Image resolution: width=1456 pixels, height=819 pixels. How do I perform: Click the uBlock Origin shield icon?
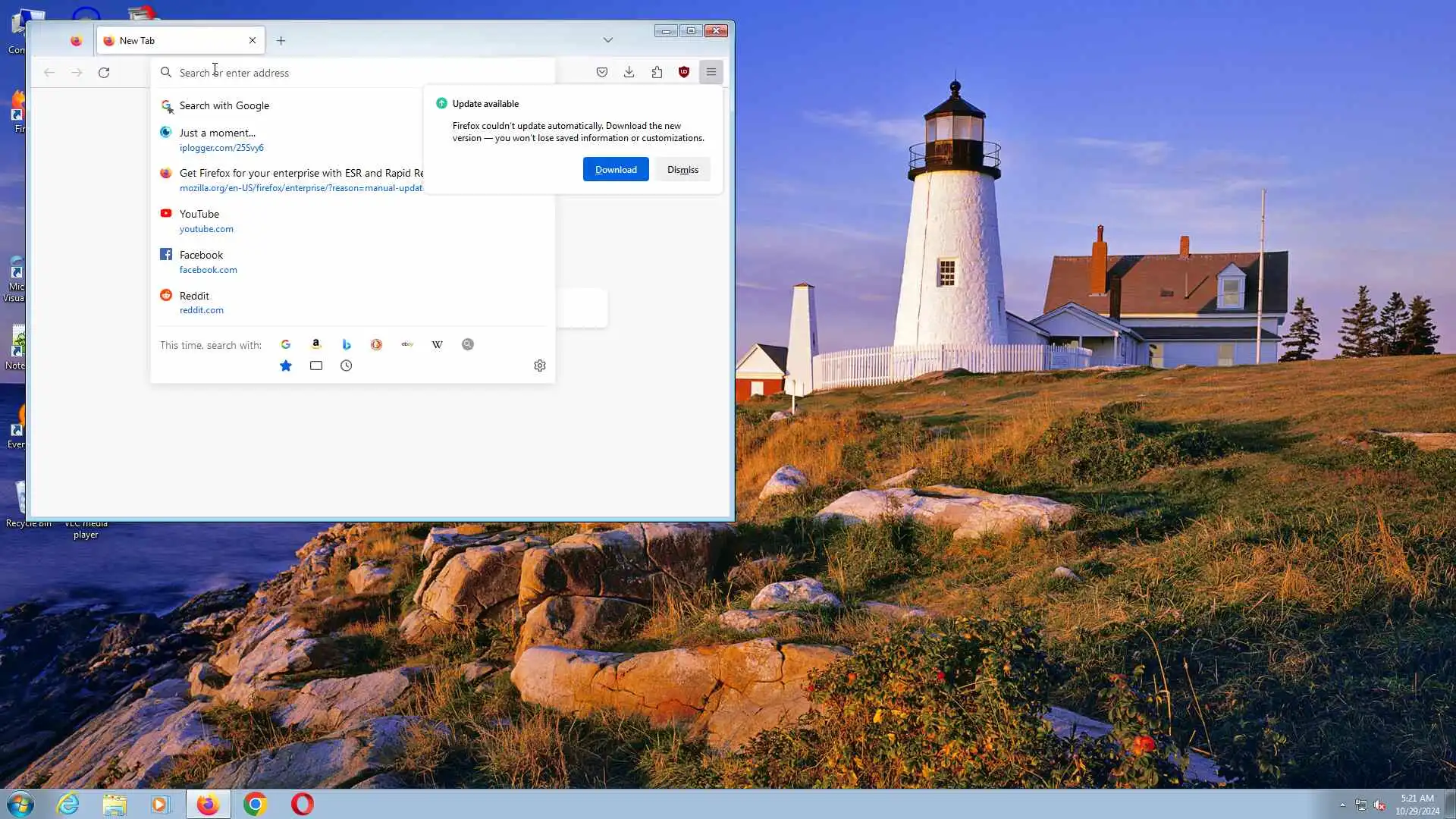[684, 72]
